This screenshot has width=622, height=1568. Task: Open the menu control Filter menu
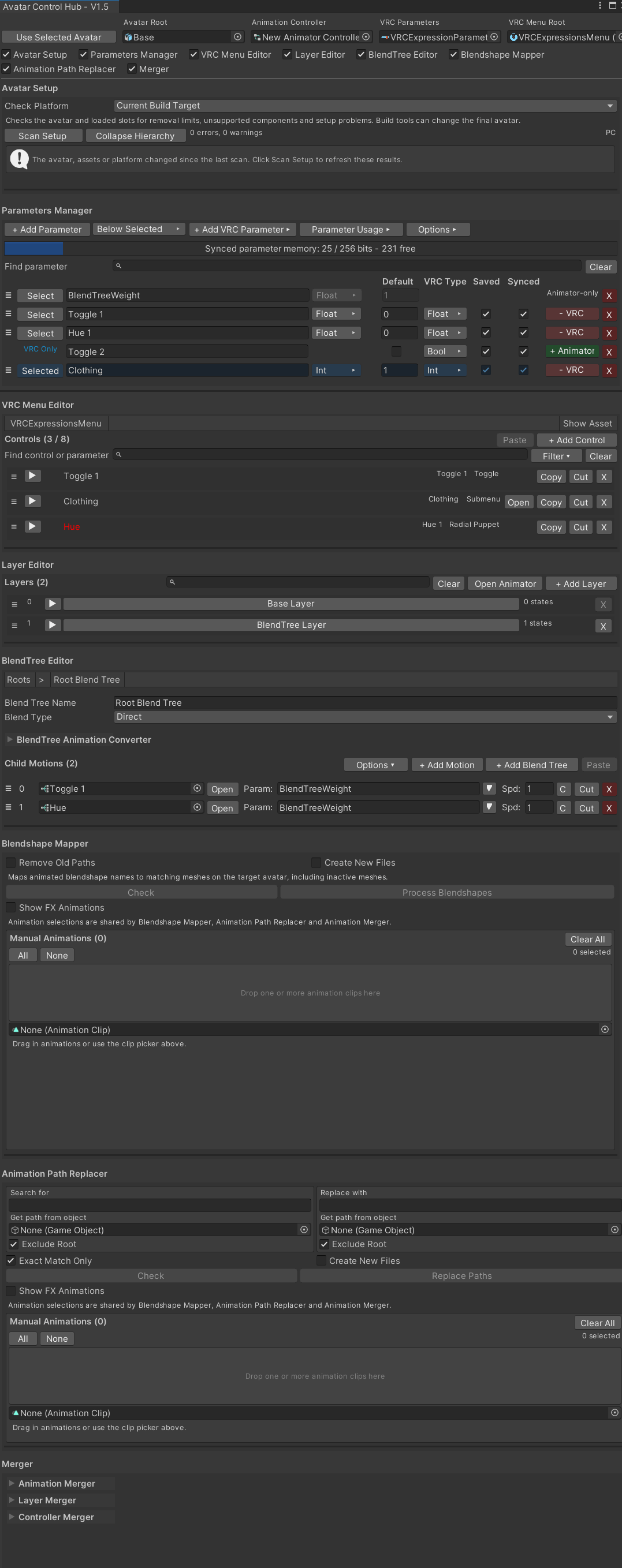(556, 456)
